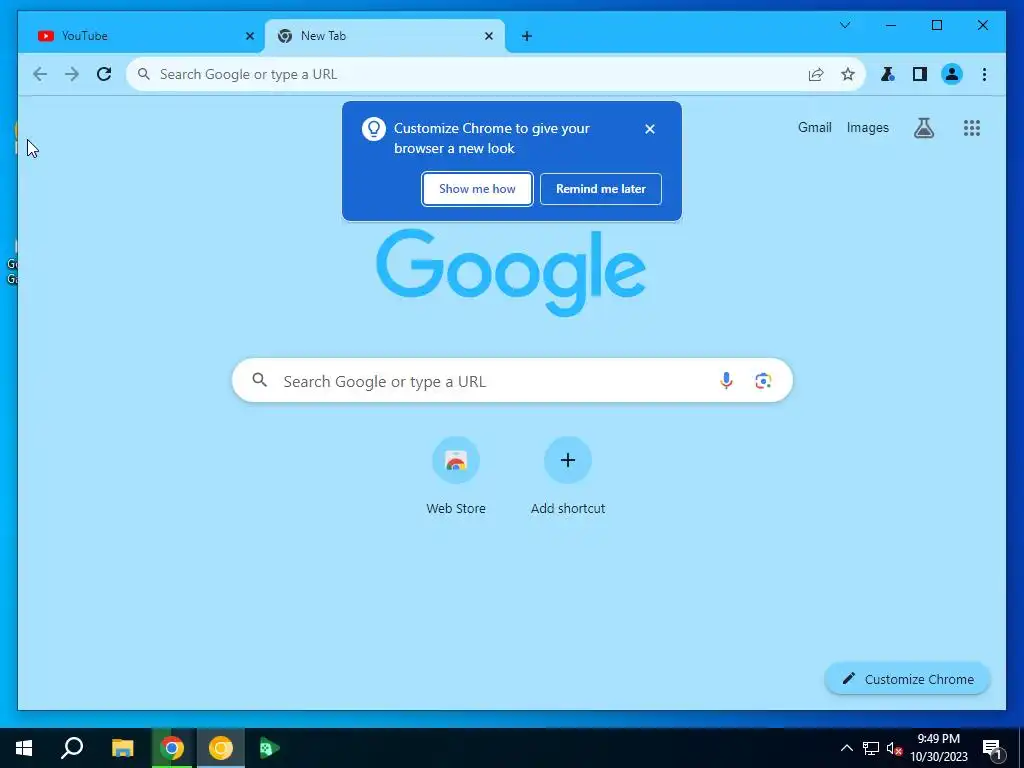Open the notification center icon
This screenshot has height=768, width=1024.
point(992,748)
